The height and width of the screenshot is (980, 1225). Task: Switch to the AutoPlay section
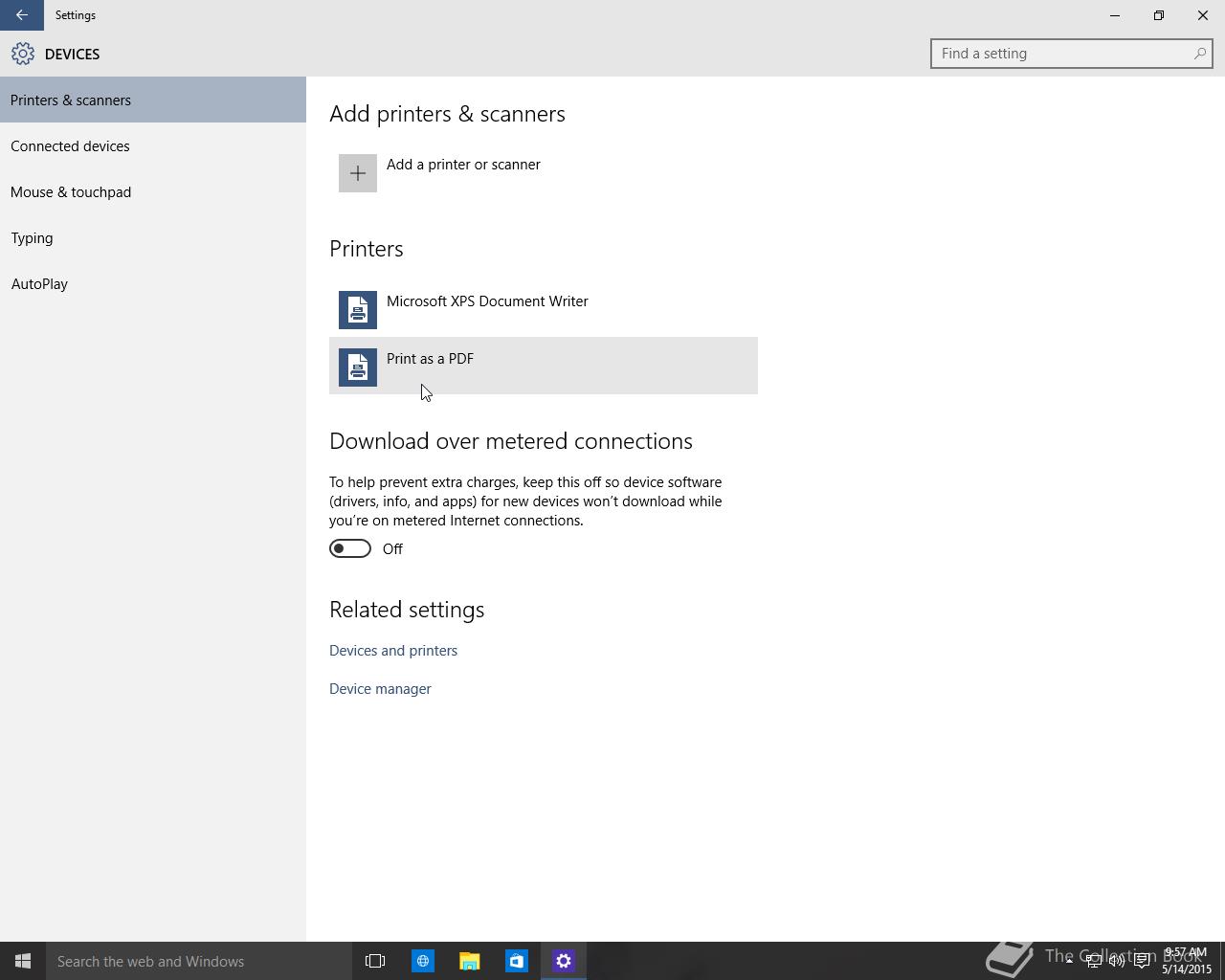pos(153,283)
